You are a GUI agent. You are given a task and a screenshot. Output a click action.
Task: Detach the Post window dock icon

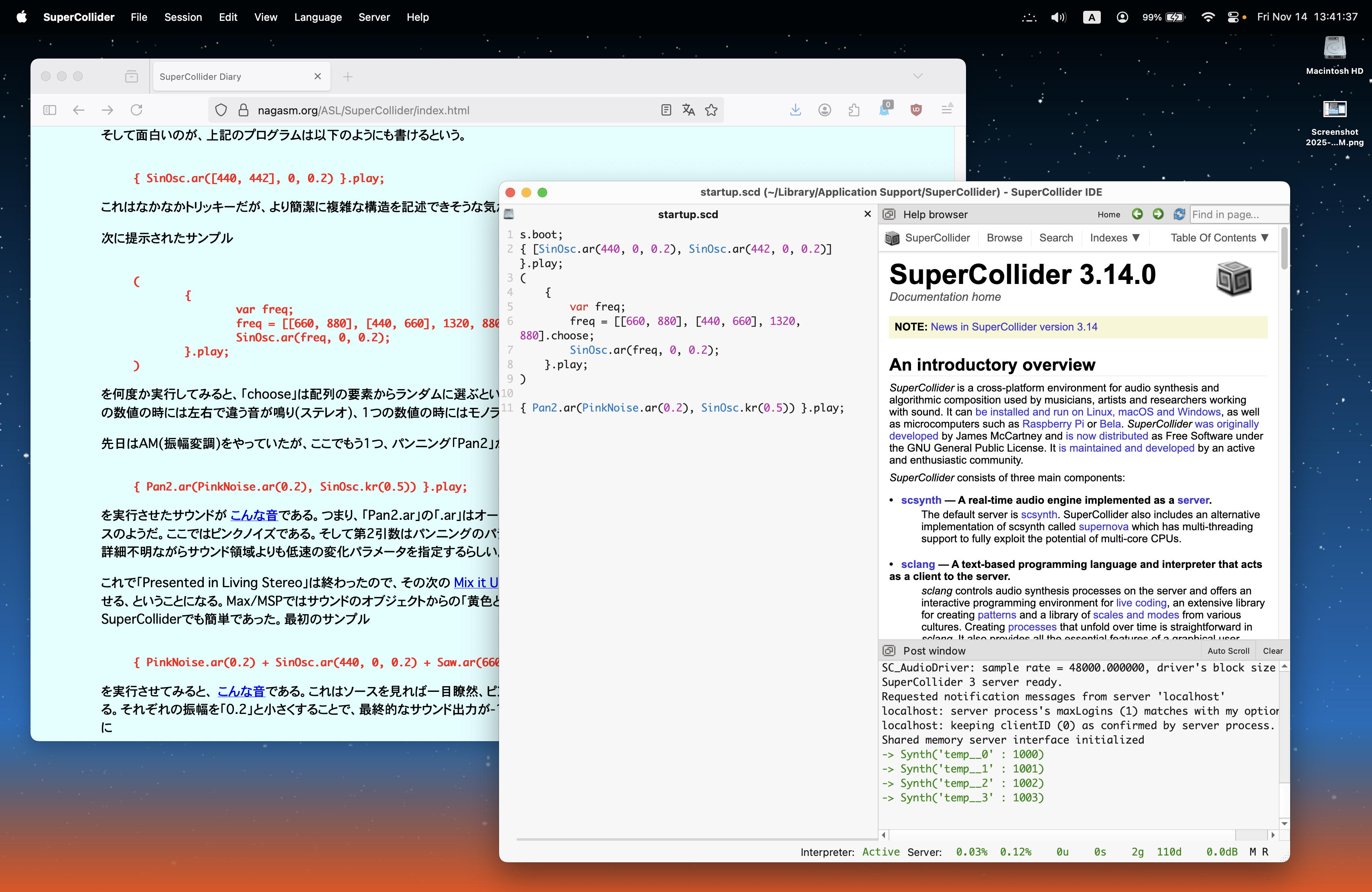(x=889, y=651)
